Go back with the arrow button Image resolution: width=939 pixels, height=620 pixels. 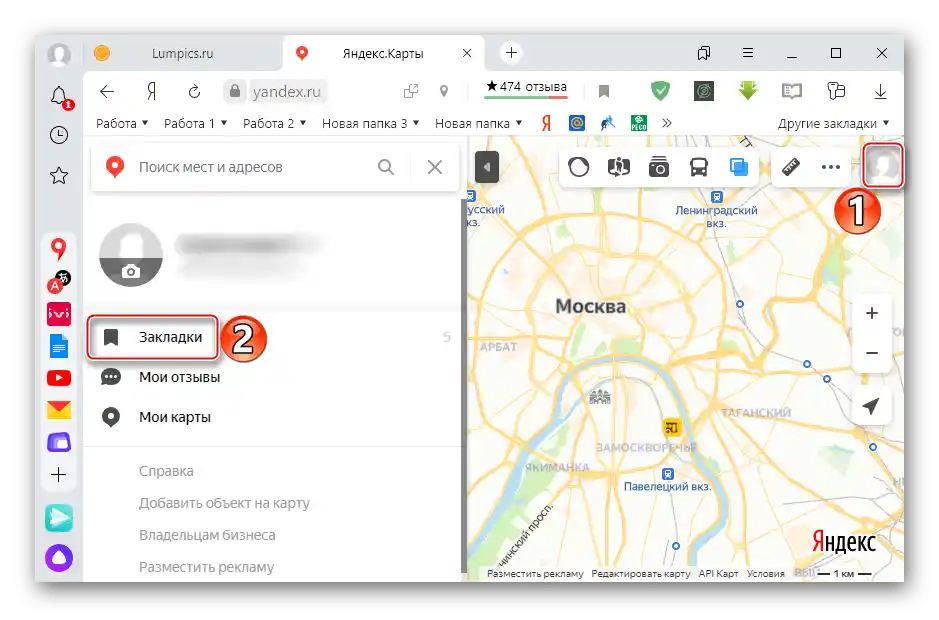107,92
